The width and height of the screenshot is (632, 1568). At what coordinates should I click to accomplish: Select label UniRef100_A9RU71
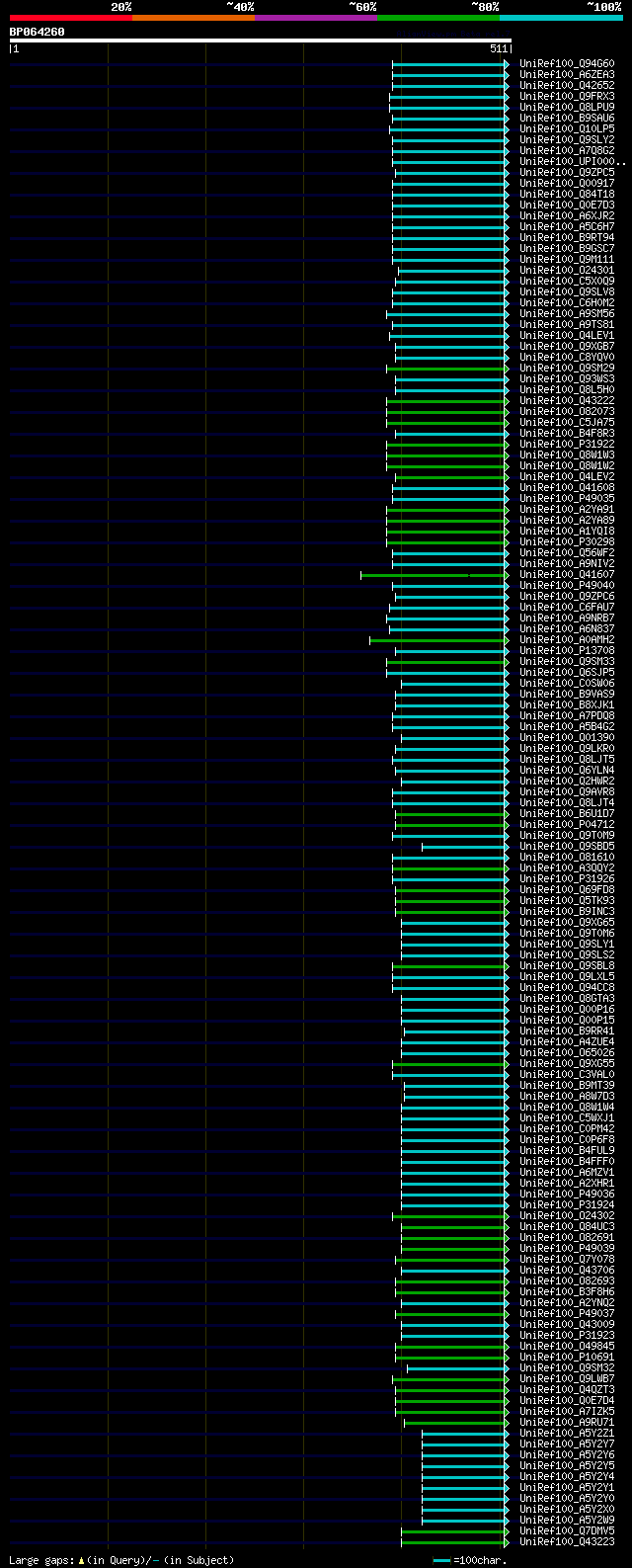[x=567, y=1422]
